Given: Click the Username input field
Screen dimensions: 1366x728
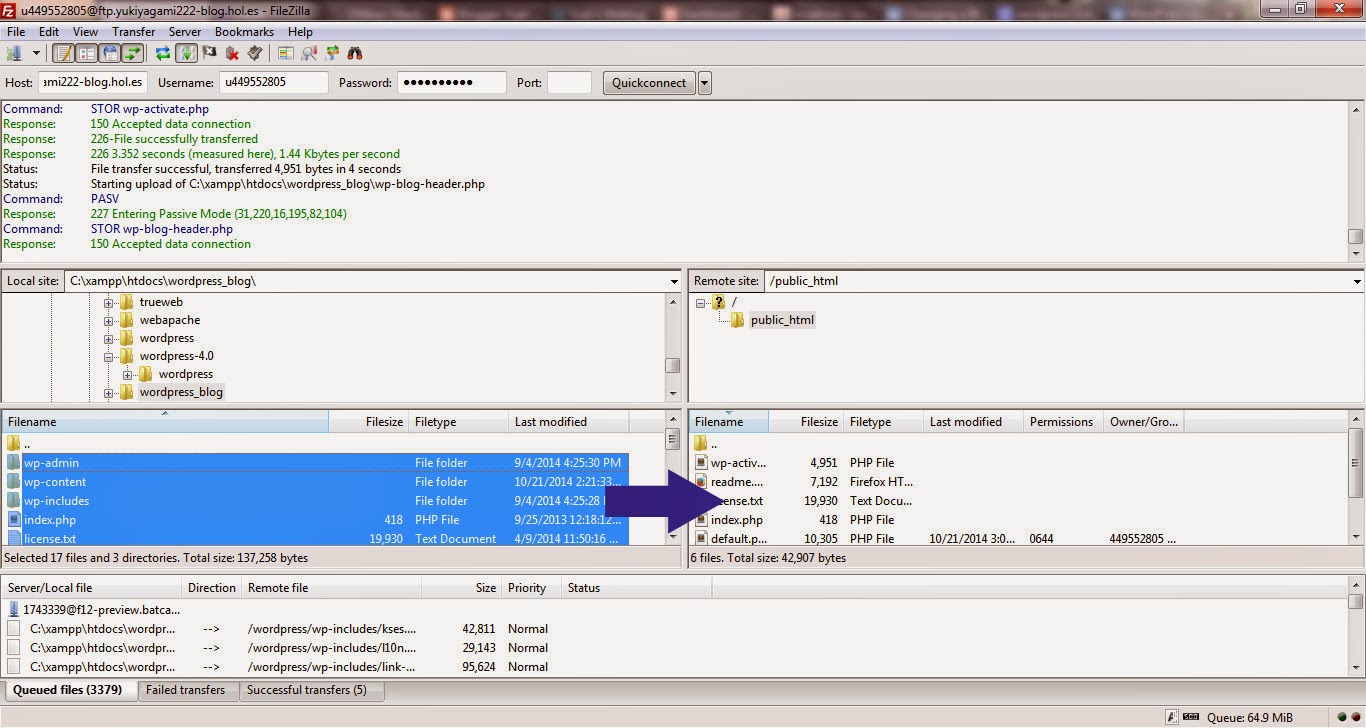Looking at the screenshot, I should [274, 83].
